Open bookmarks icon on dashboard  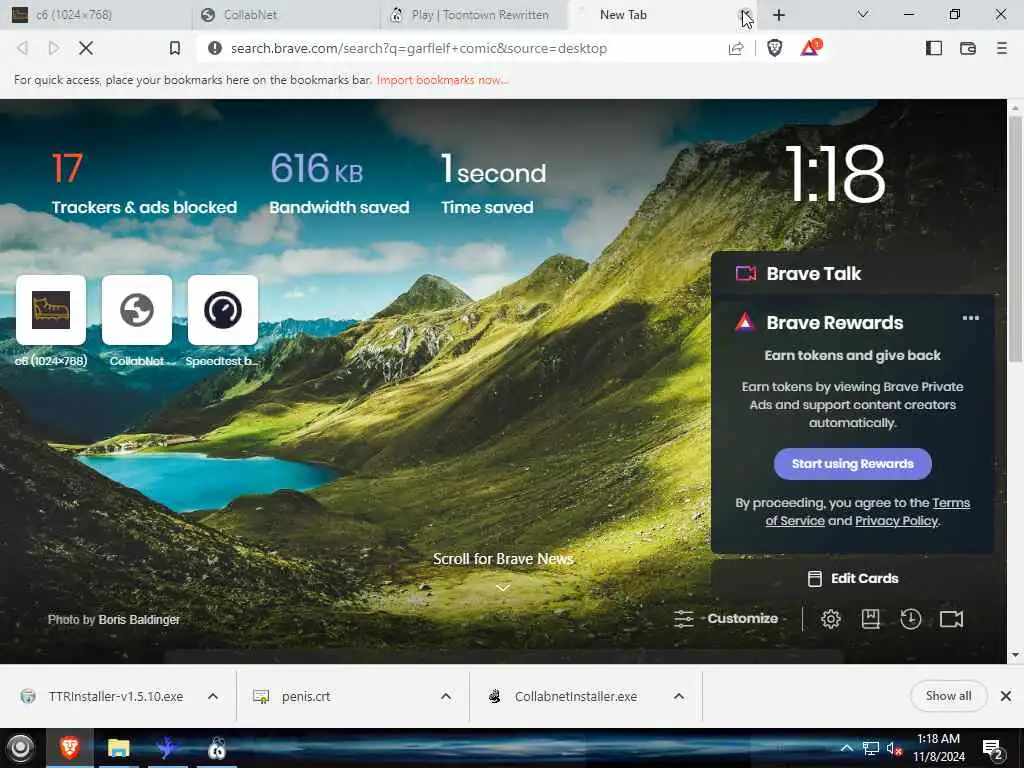click(x=871, y=618)
